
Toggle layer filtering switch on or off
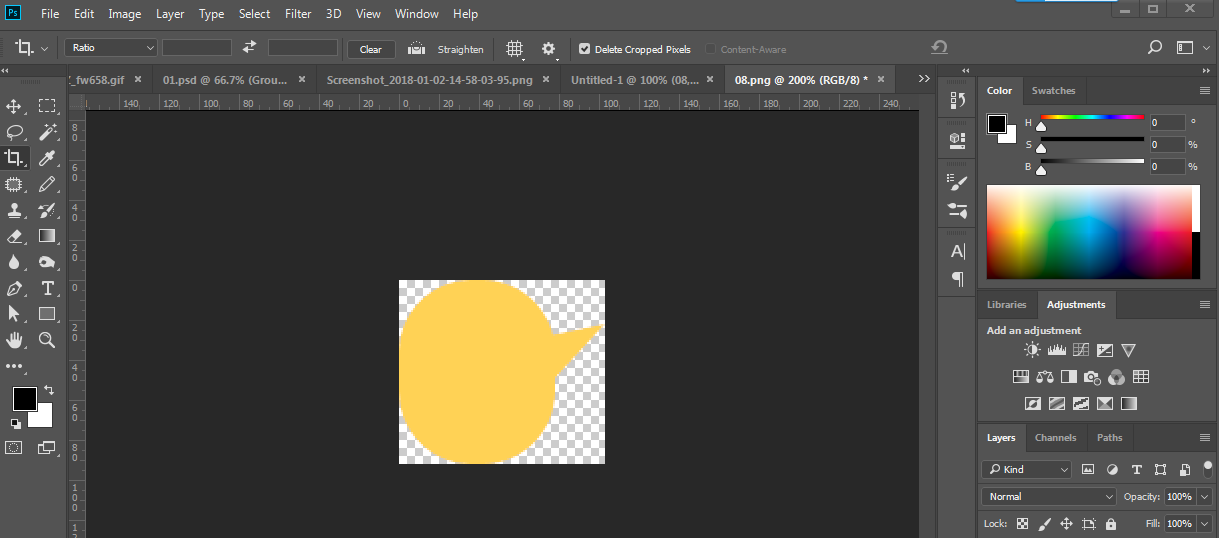(1207, 467)
